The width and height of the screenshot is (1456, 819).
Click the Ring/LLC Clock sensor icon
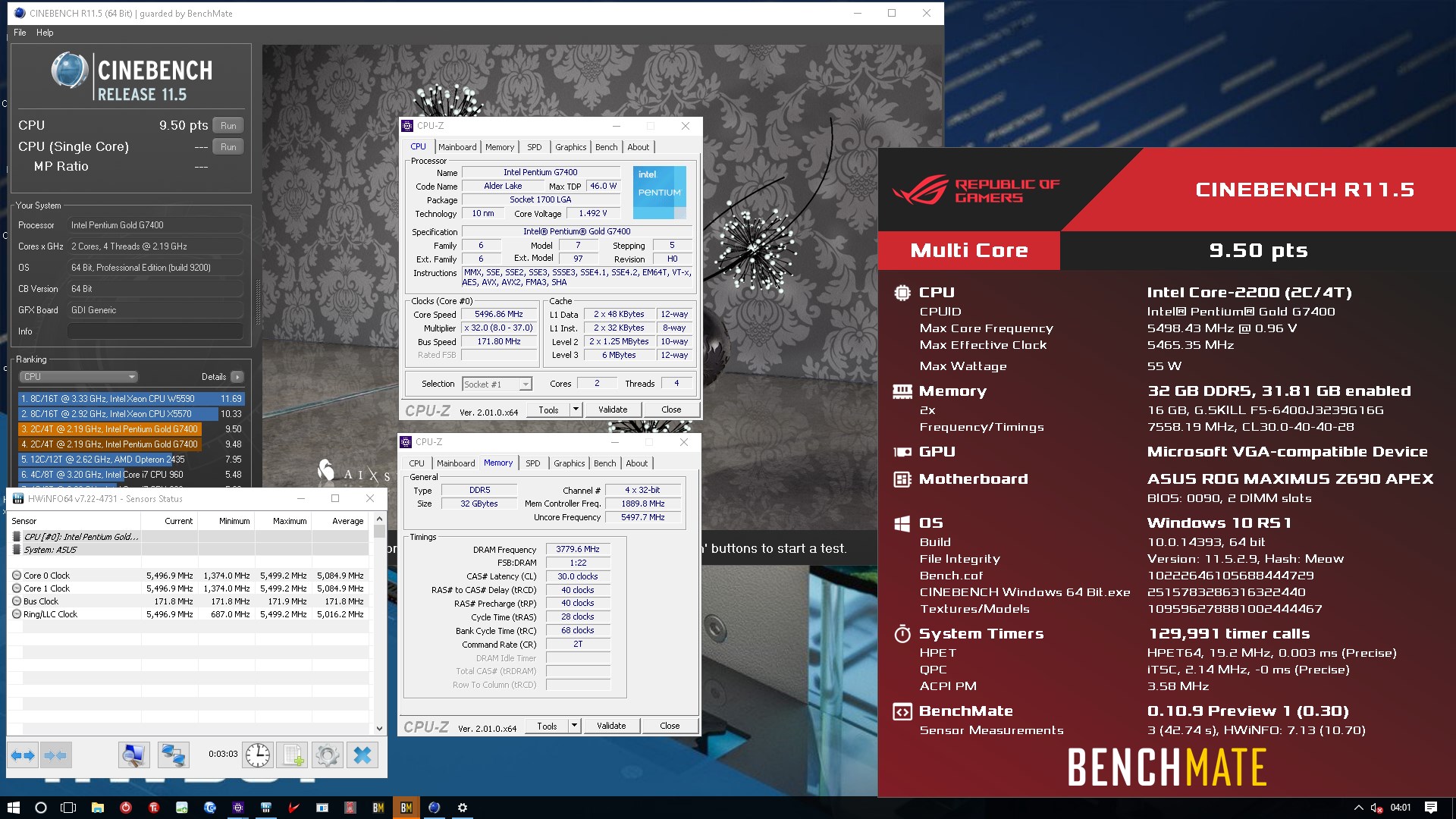click(17, 614)
